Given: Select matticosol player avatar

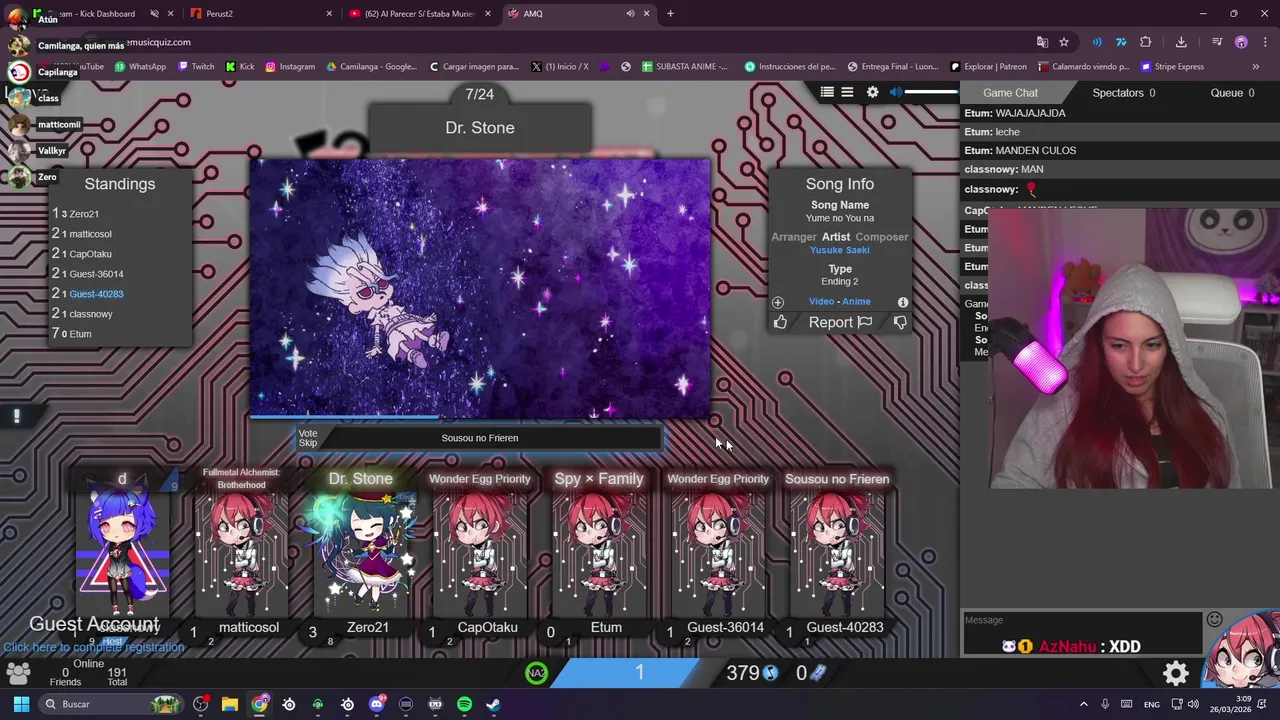Looking at the screenshot, I should coord(242,553).
